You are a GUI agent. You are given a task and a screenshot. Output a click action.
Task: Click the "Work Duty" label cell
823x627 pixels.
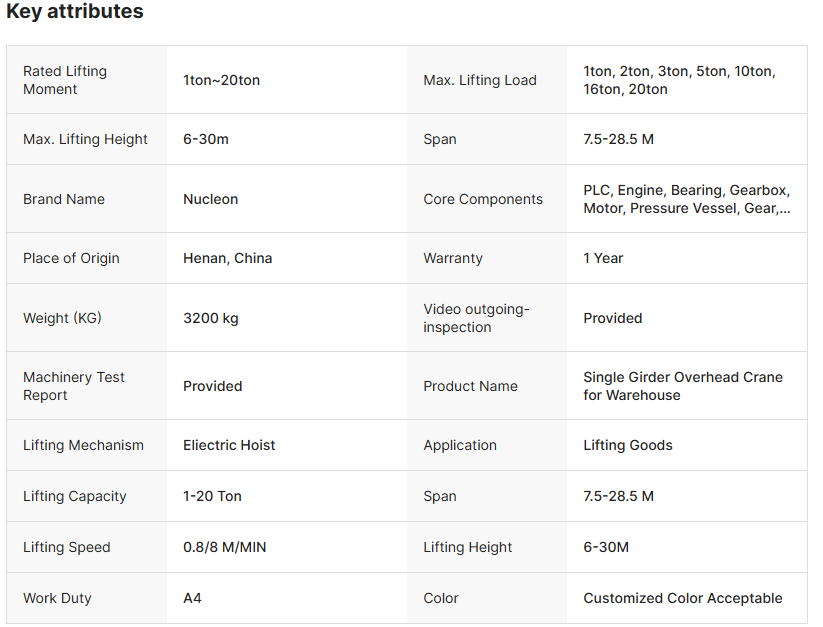coord(57,598)
